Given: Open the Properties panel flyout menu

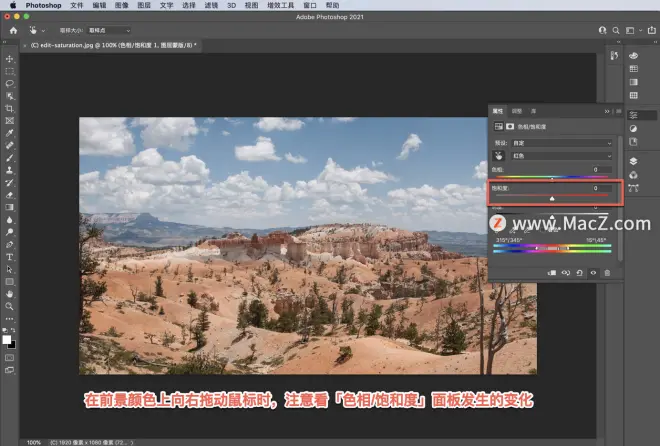Looking at the screenshot, I should click(x=618, y=112).
